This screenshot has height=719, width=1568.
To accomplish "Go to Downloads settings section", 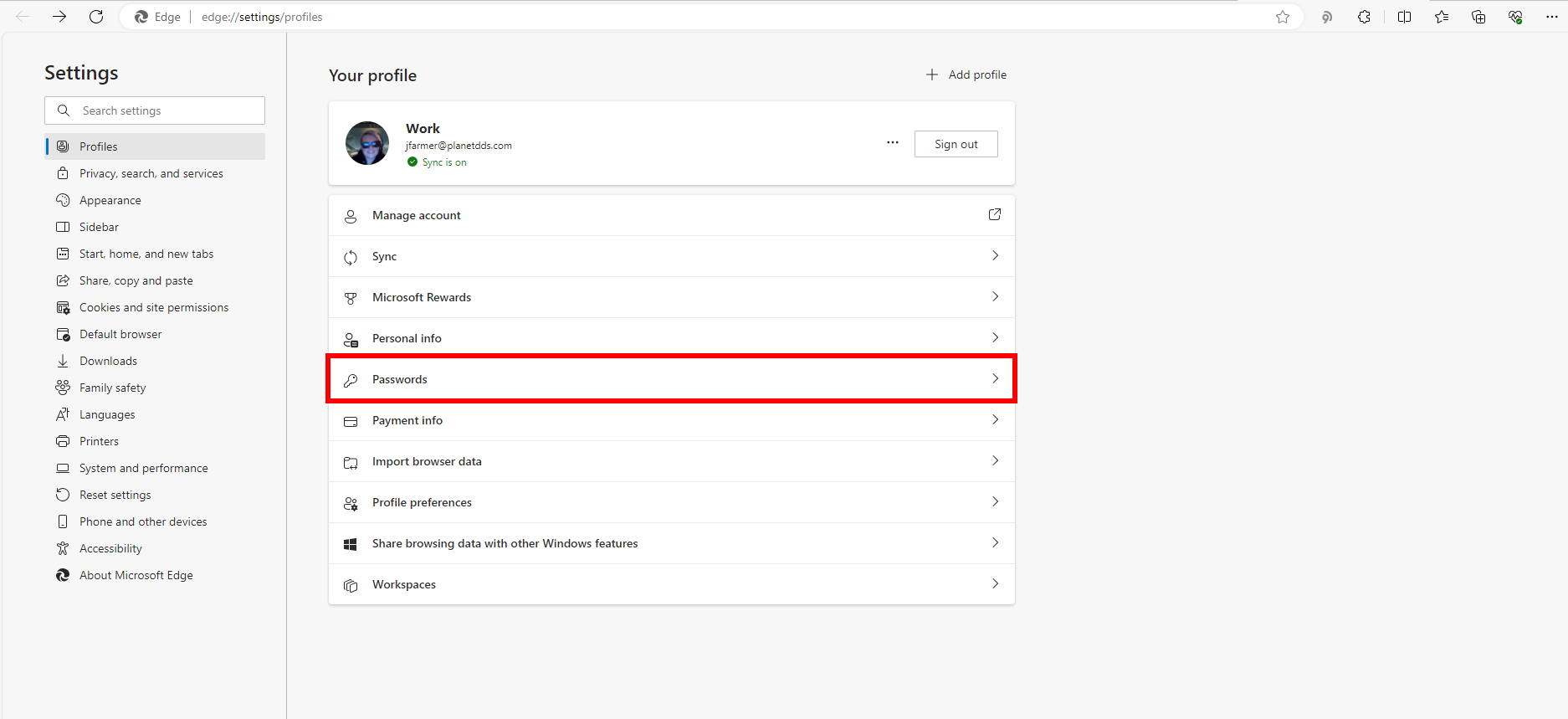I will (x=108, y=361).
